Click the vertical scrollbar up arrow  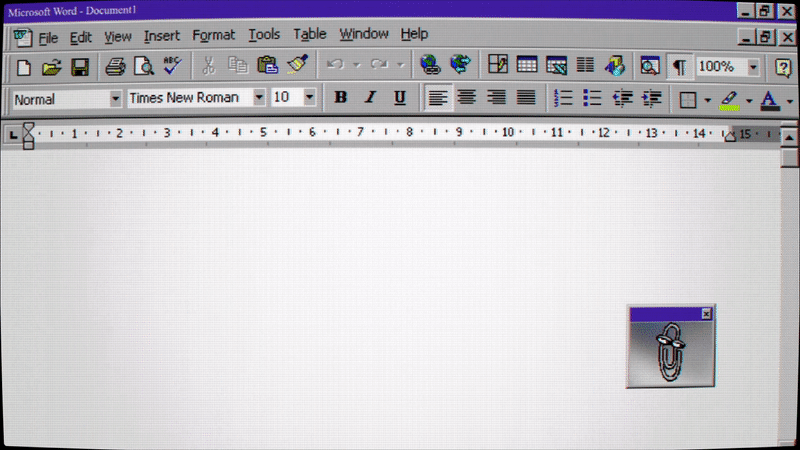tap(789, 137)
